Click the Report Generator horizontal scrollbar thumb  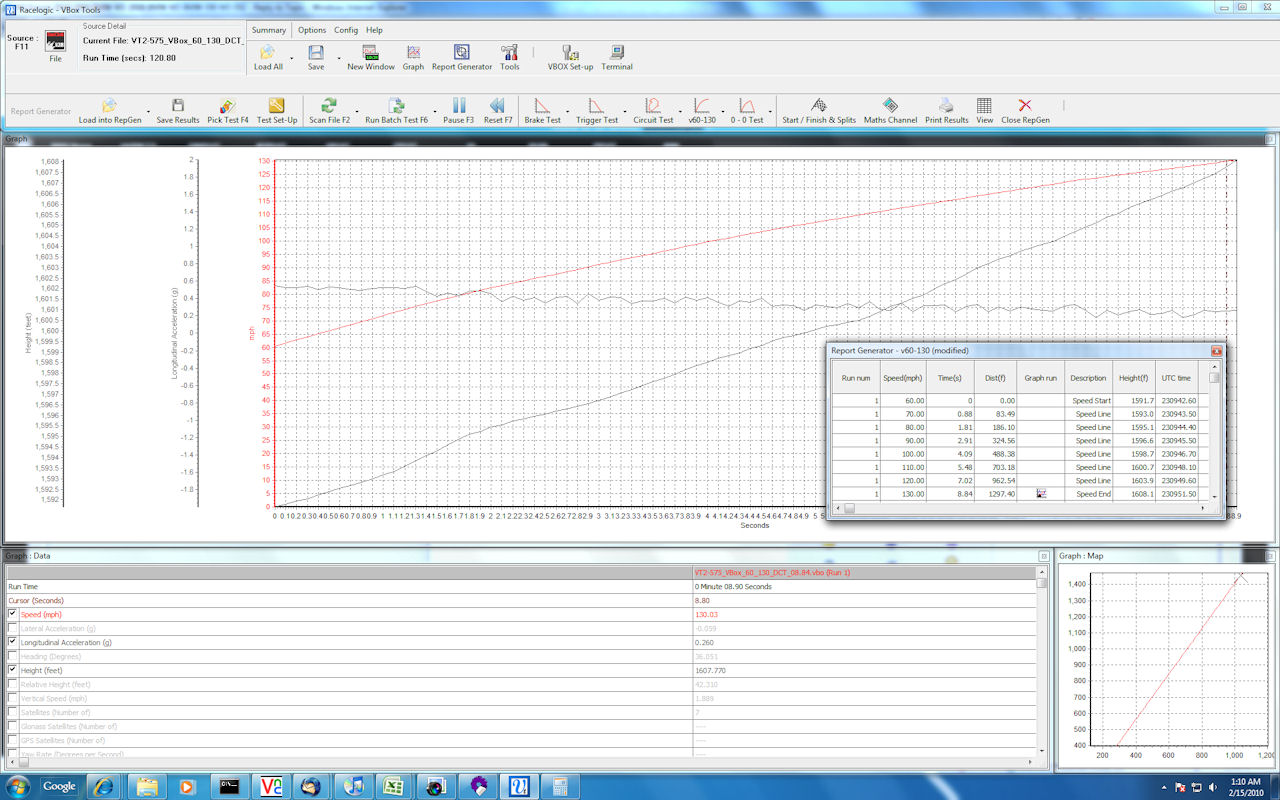coord(849,508)
